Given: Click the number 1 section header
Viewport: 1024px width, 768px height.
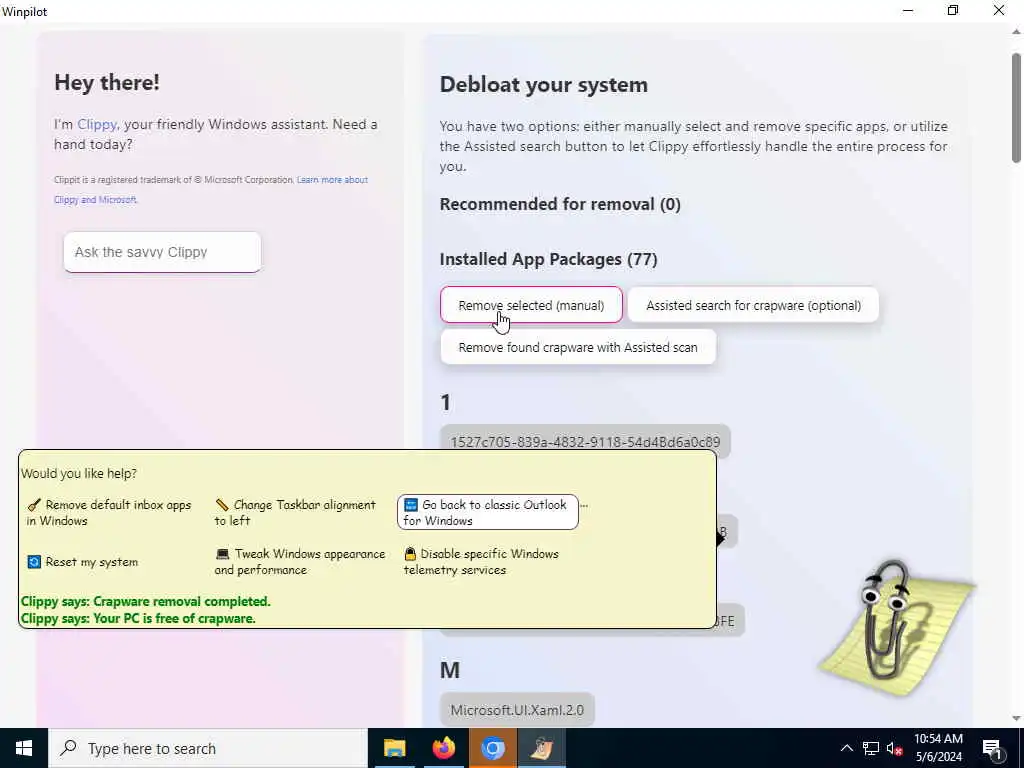Looking at the screenshot, I should (x=446, y=402).
